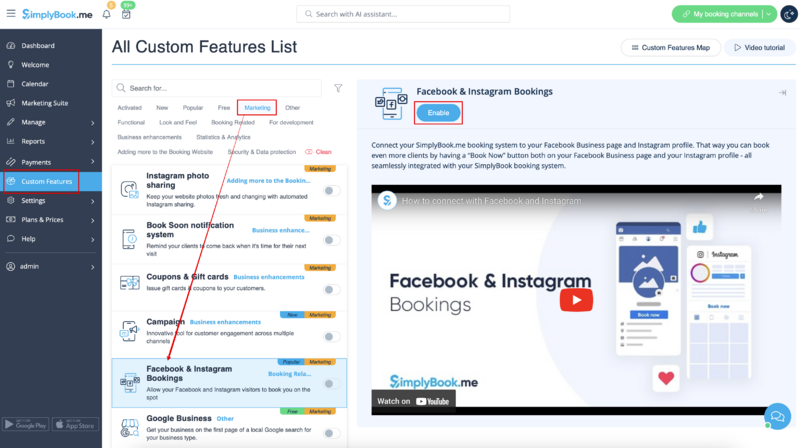The height and width of the screenshot is (448, 800).
Task: Select the Look and Feel filter
Action: click(x=178, y=122)
